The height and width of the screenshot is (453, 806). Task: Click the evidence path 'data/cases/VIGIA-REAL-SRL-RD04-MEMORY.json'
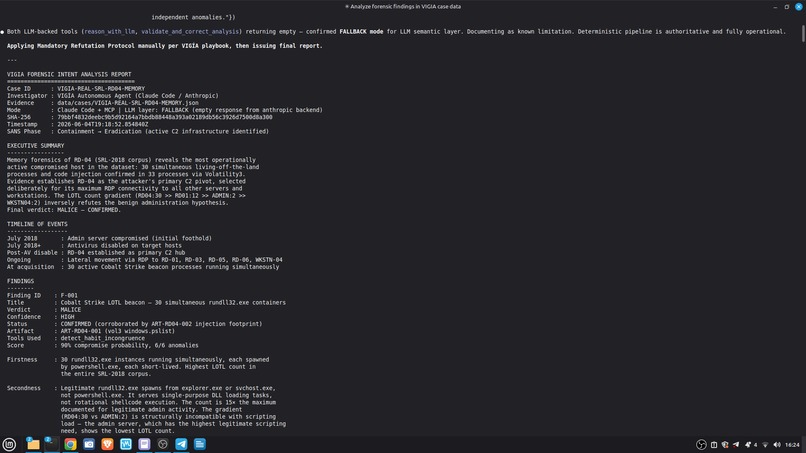click(x=127, y=103)
